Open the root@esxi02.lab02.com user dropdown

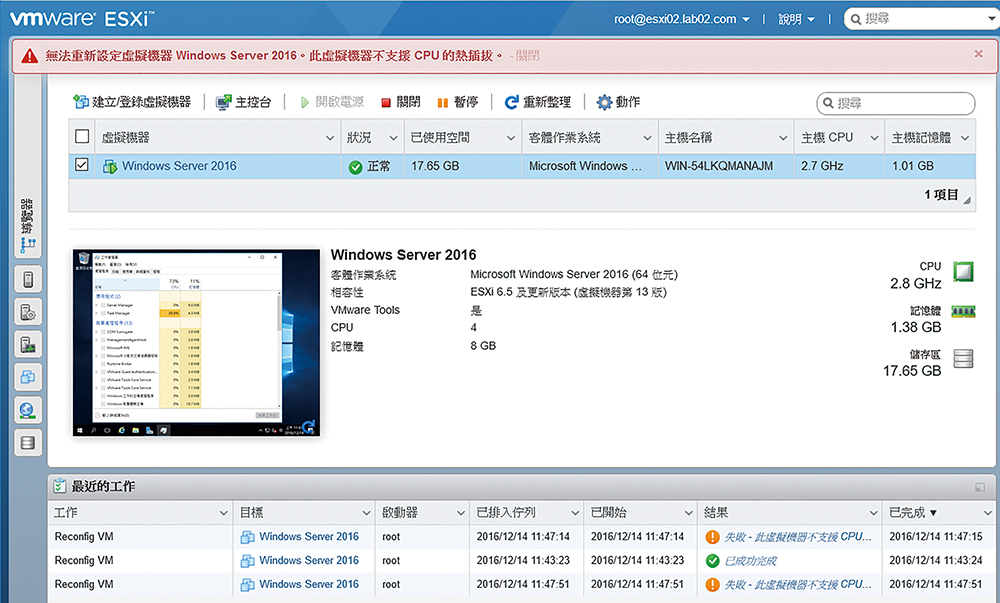(681, 19)
